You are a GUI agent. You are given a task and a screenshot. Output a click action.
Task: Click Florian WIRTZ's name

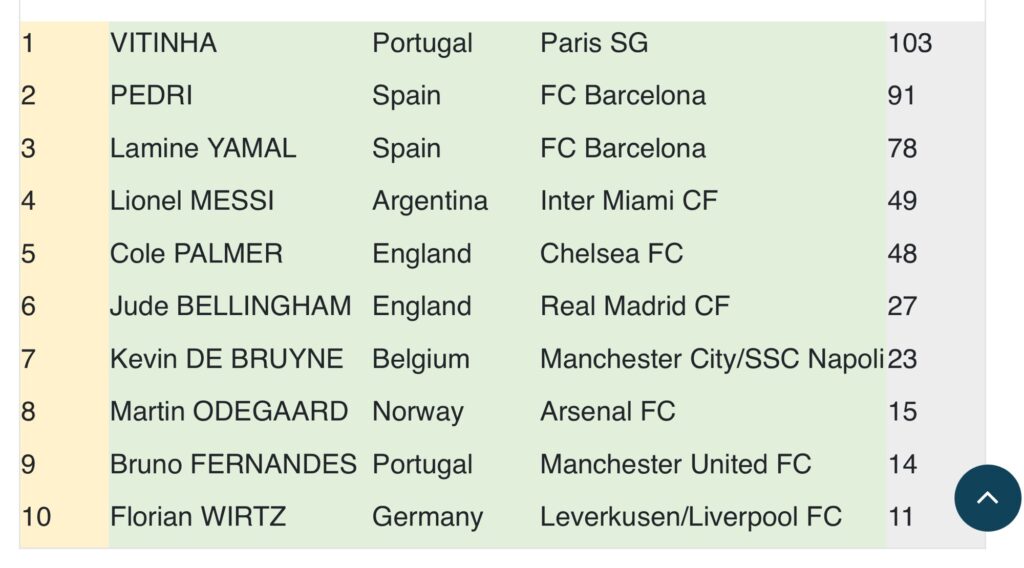point(198,517)
